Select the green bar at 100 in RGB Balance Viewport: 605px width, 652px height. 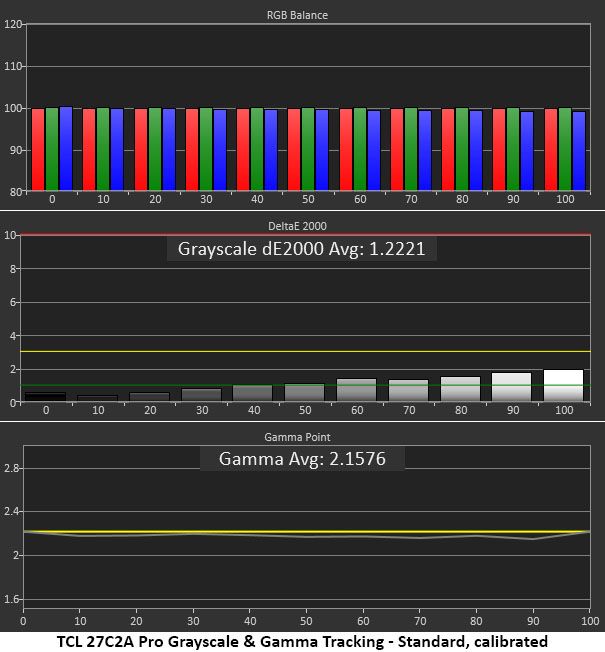[565, 149]
